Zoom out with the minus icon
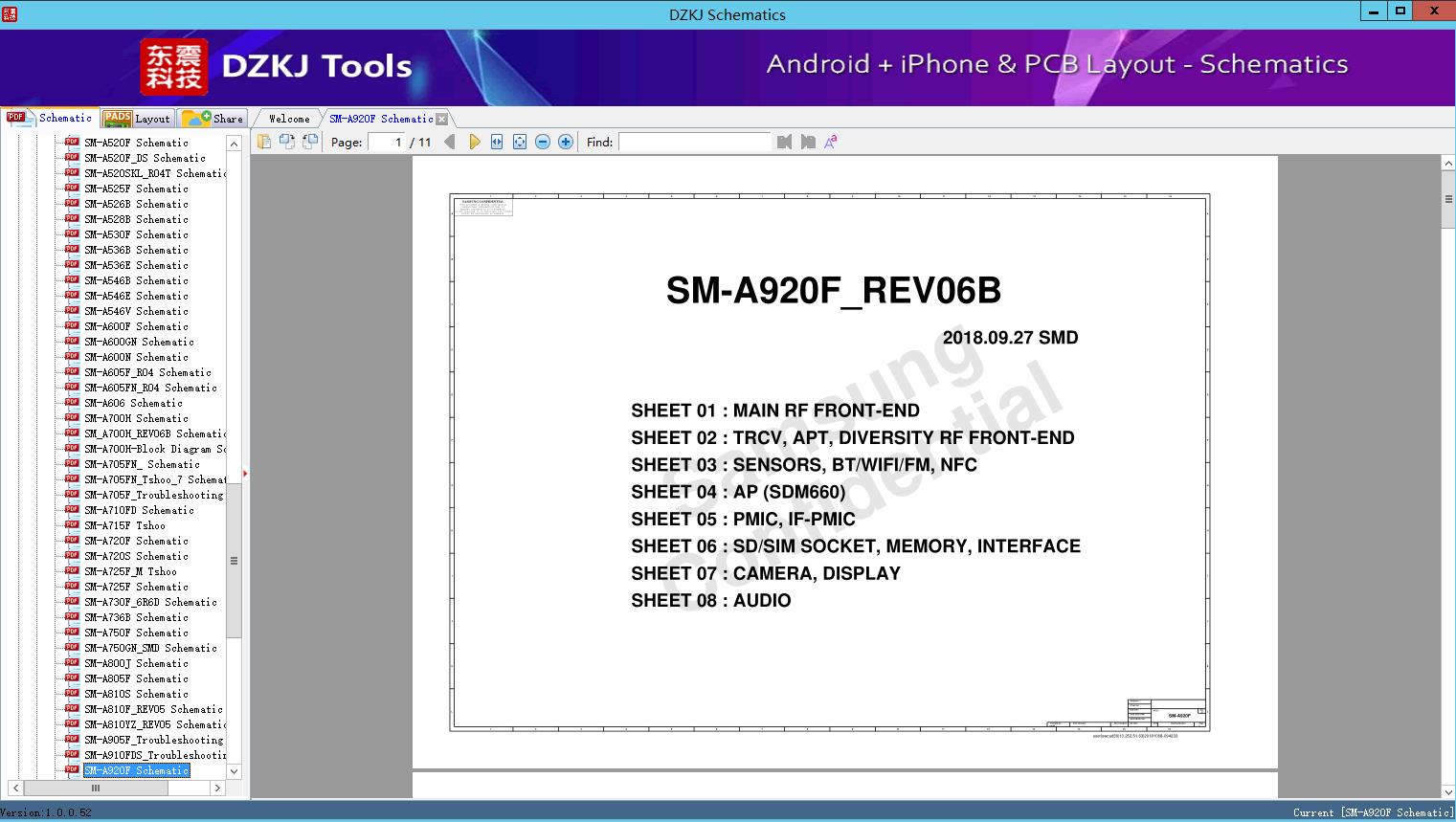The height and width of the screenshot is (822, 1456). pyautogui.click(x=543, y=142)
